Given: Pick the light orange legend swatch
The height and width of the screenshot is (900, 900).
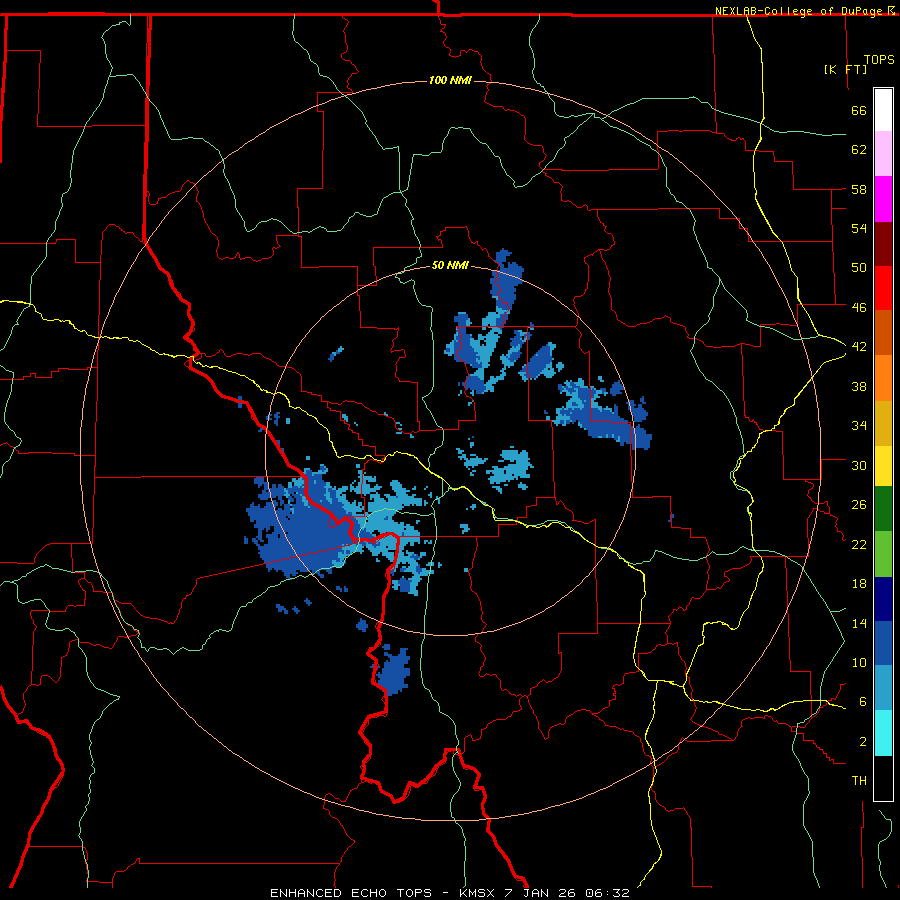Looking at the screenshot, I should (883, 378).
